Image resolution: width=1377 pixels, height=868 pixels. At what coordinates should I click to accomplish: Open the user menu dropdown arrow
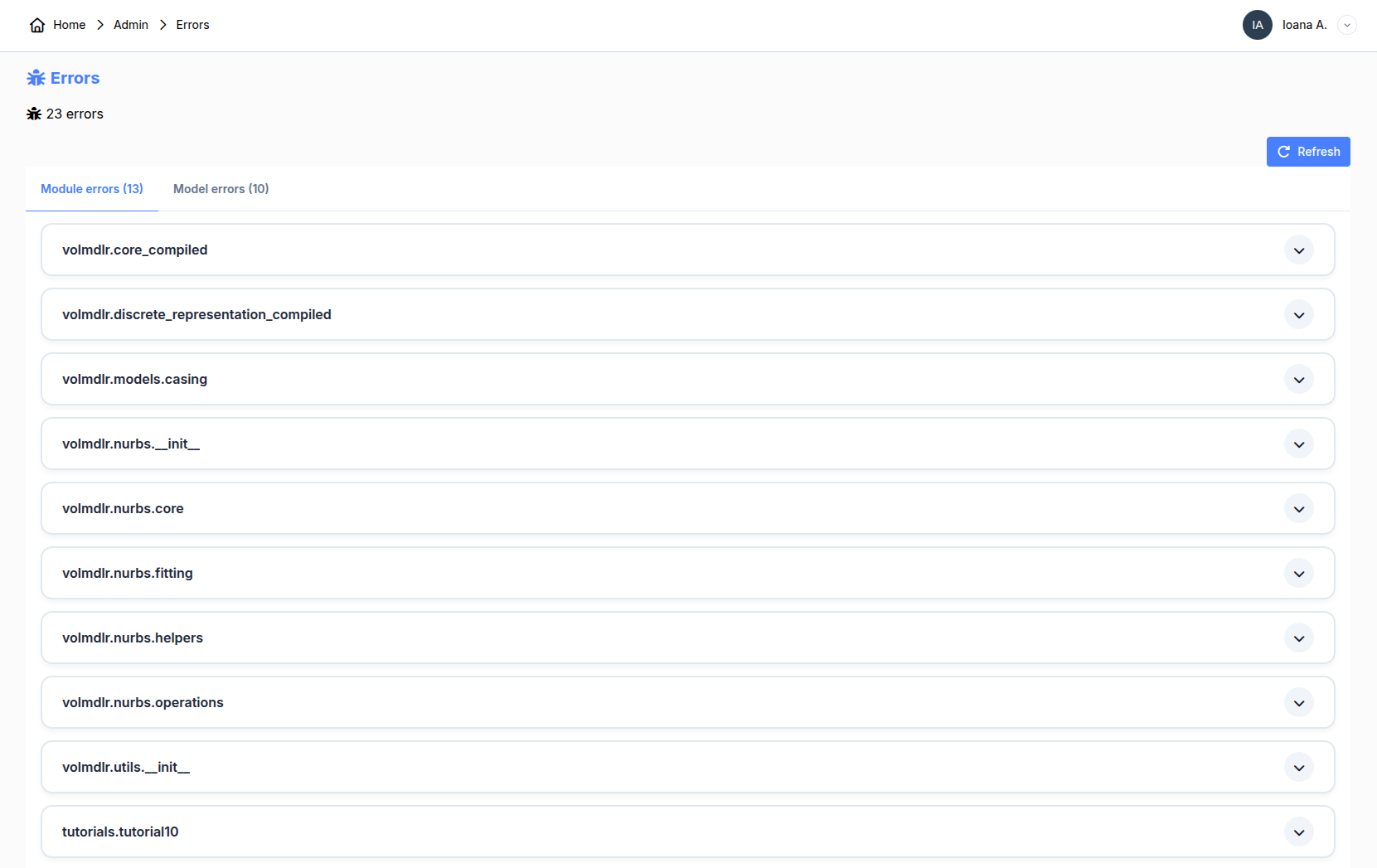[1347, 25]
